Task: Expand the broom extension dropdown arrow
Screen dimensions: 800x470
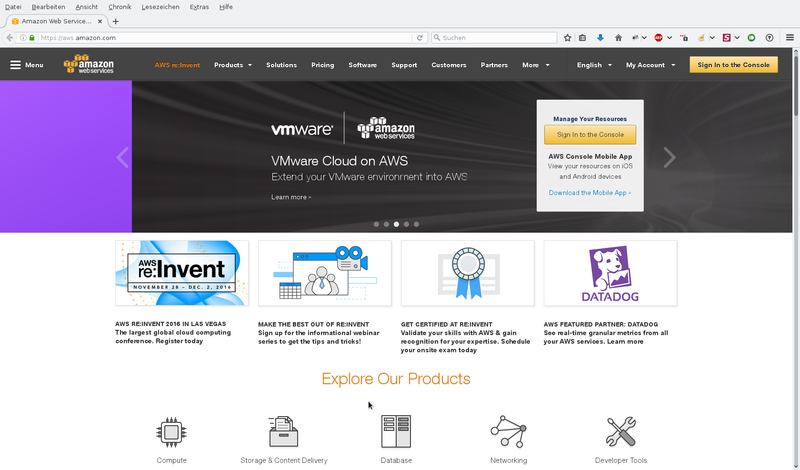Action: click(712, 38)
